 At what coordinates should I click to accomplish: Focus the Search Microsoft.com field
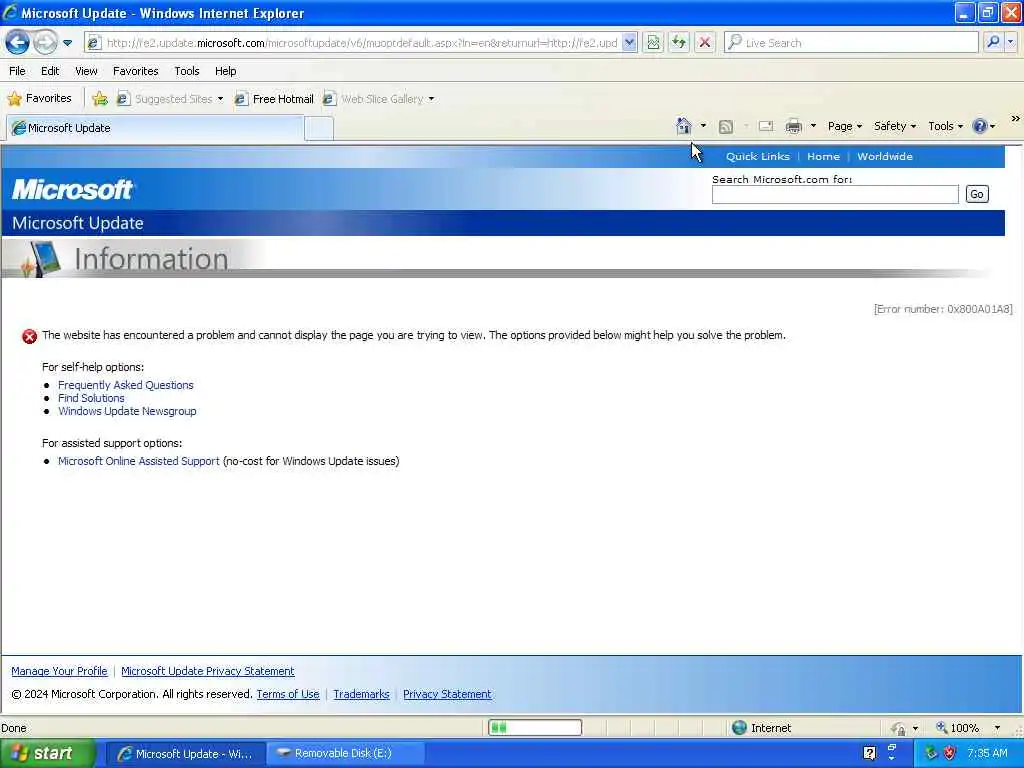(x=835, y=195)
